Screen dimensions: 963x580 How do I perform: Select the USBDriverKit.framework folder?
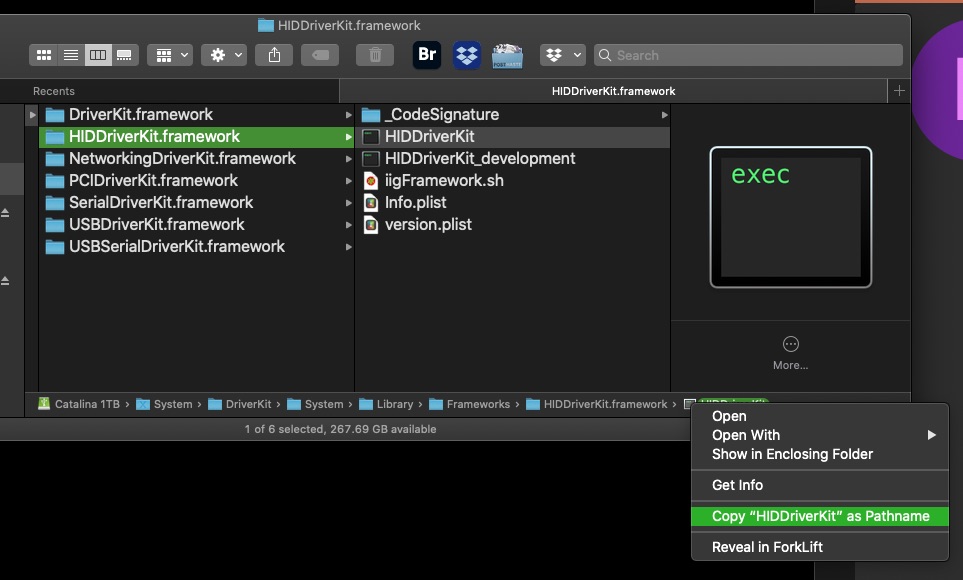click(x=197, y=225)
